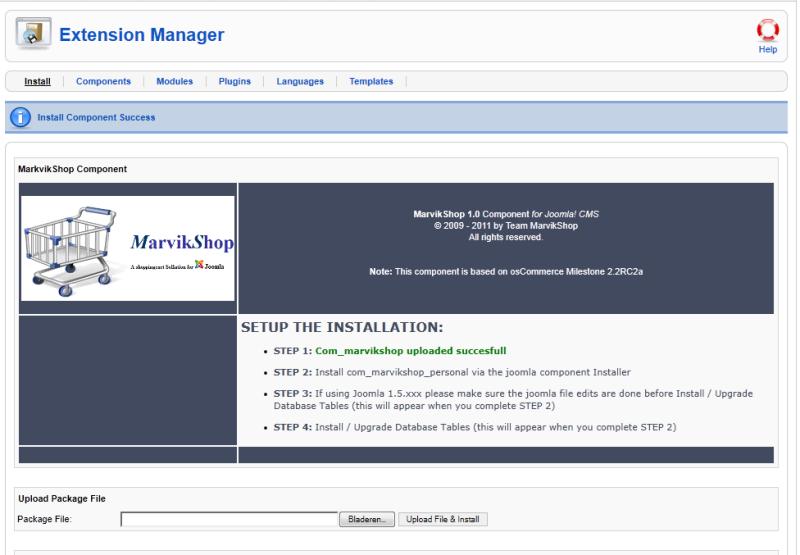The width and height of the screenshot is (800, 555).
Task: Click the SETUP THE INSTALLATION heading
Action: (342, 327)
